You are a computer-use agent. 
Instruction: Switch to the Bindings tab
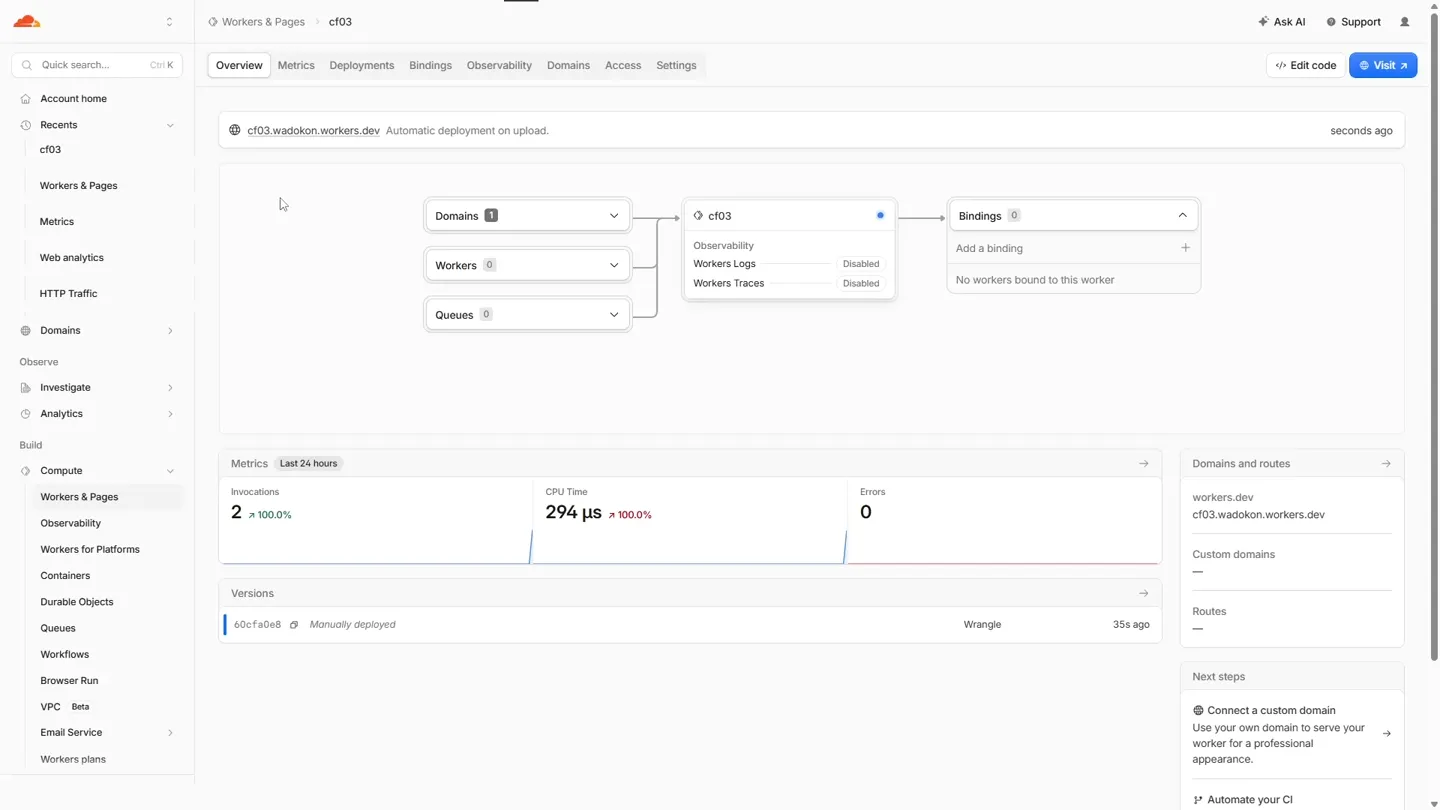(430, 66)
